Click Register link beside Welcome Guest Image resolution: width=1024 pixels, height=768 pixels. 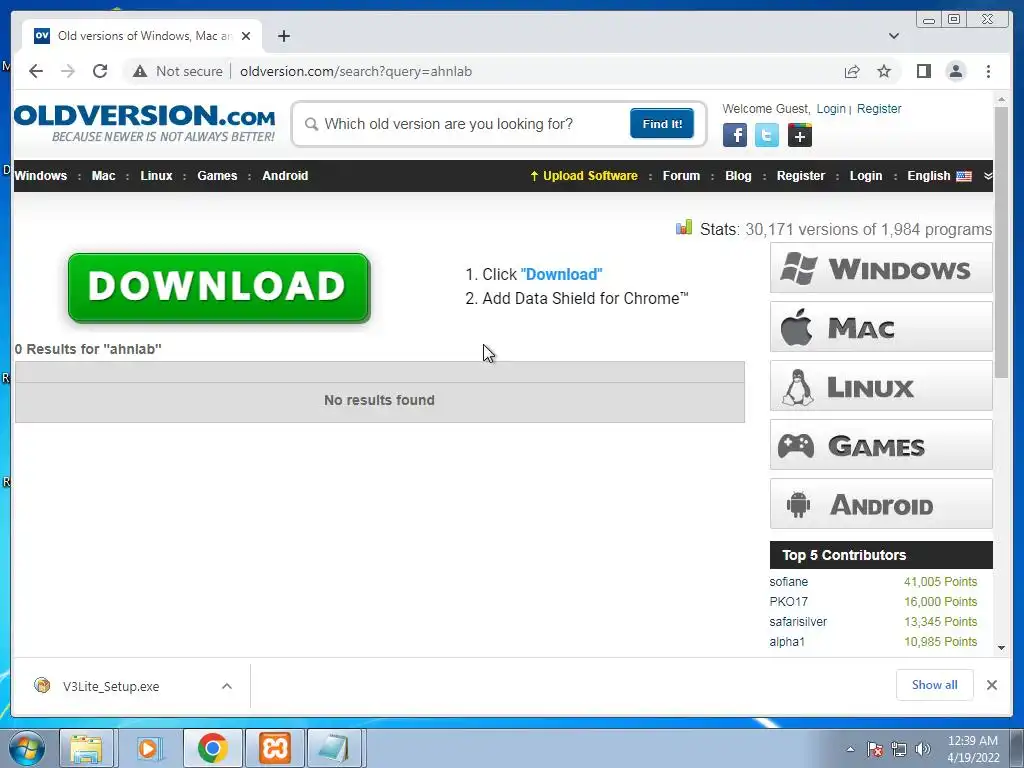click(879, 108)
